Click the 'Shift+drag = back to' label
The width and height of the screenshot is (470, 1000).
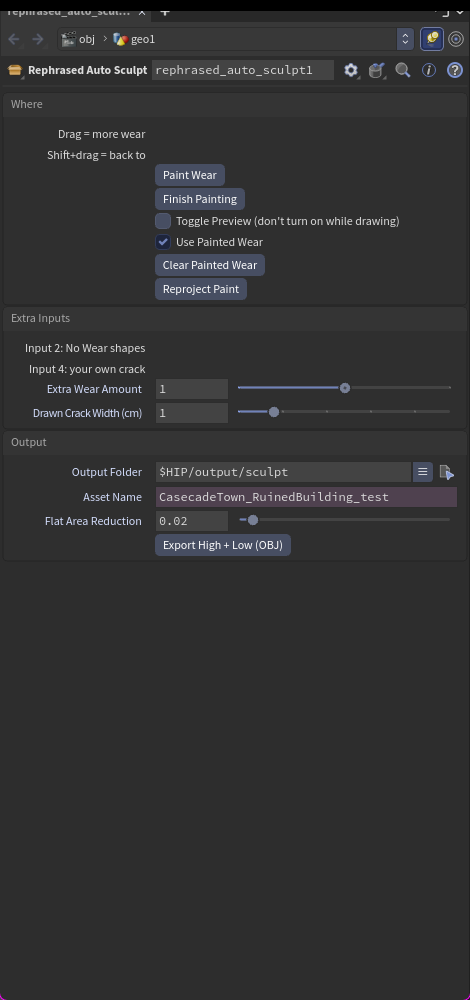pos(96,155)
